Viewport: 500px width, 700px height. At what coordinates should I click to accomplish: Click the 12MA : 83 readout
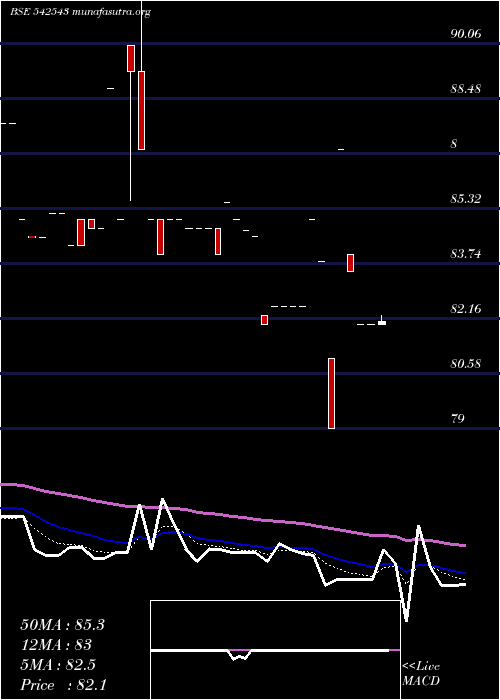[x=56, y=645]
